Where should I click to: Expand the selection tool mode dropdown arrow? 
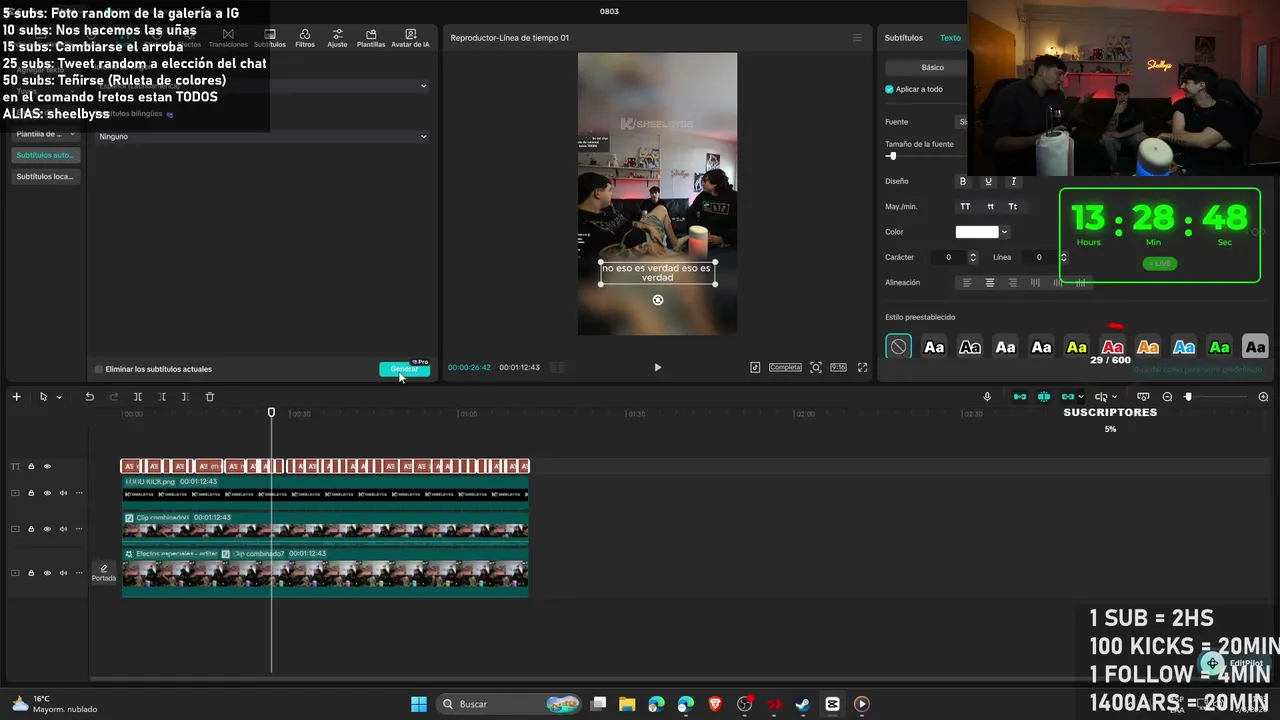(59, 397)
